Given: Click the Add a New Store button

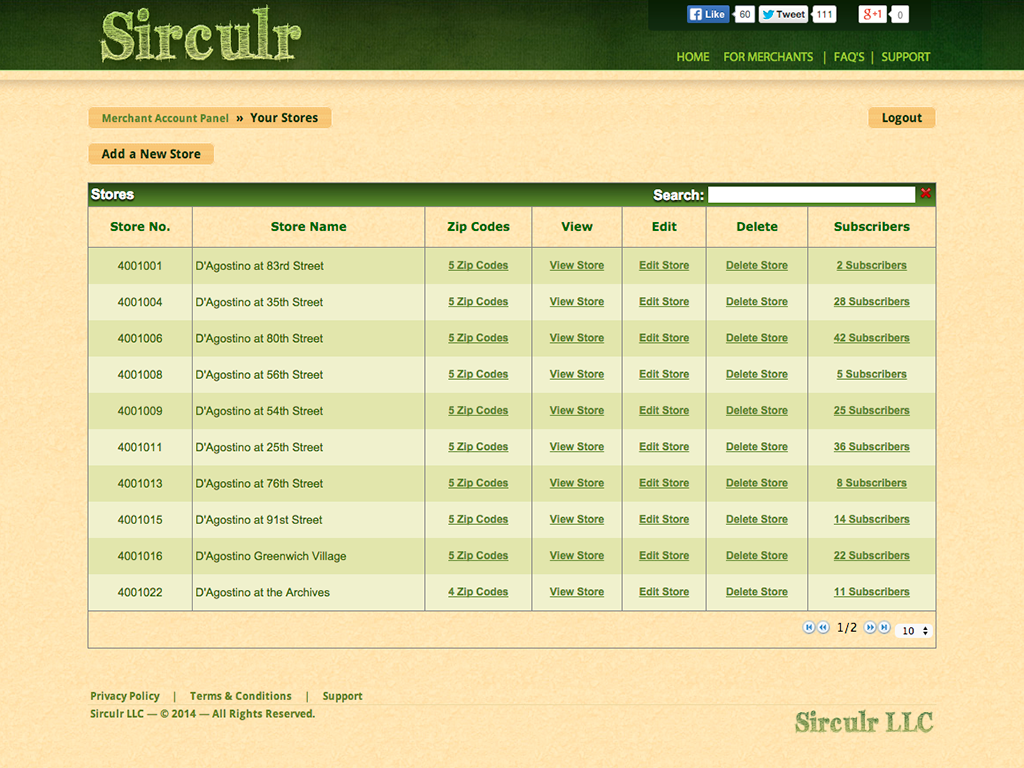Looking at the screenshot, I should coord(151,154).
